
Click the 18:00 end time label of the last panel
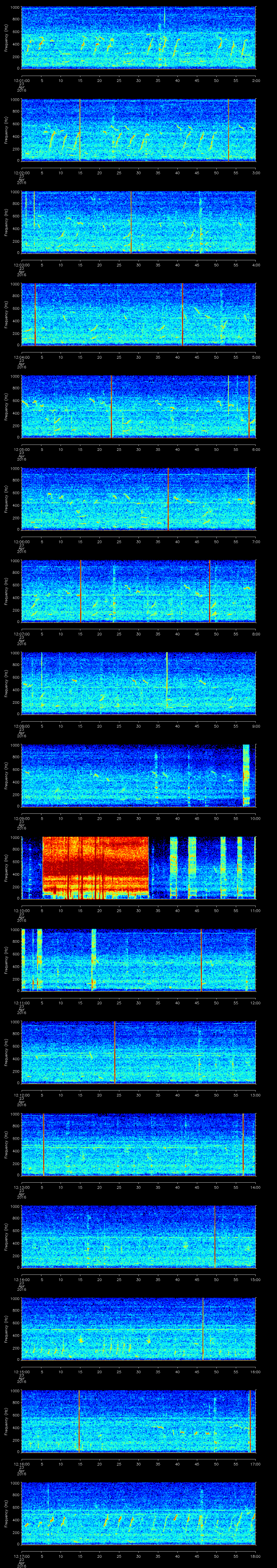click(255, 1556)
